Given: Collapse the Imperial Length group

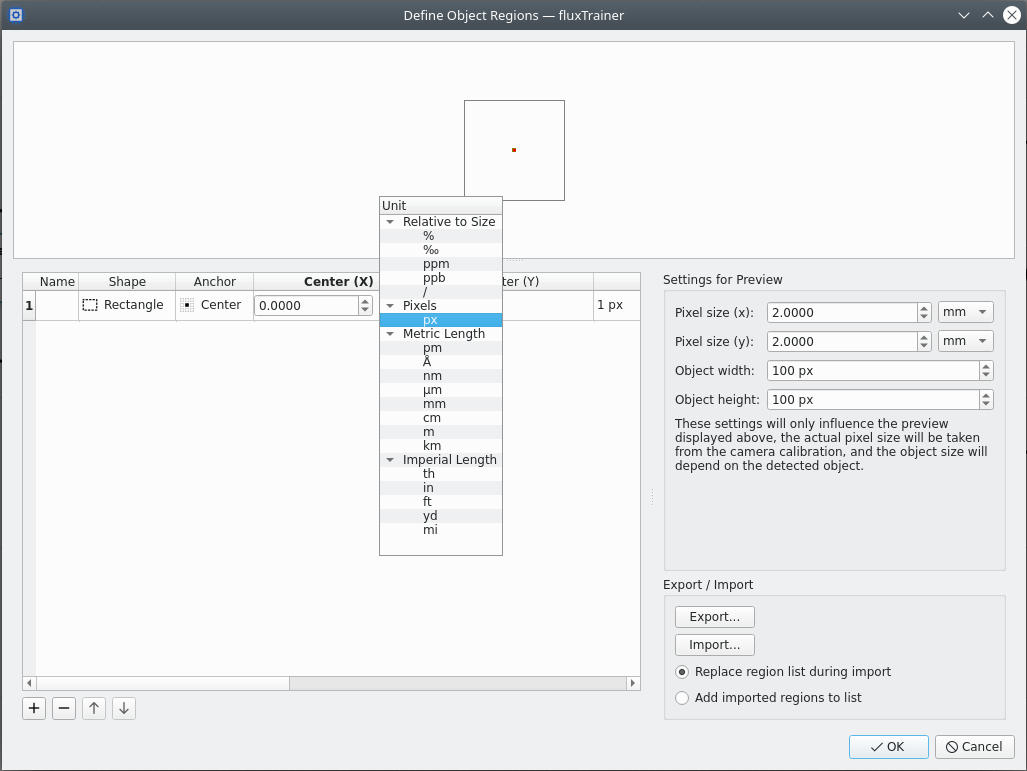Looking at the screenshot, I should pos(390,460).
